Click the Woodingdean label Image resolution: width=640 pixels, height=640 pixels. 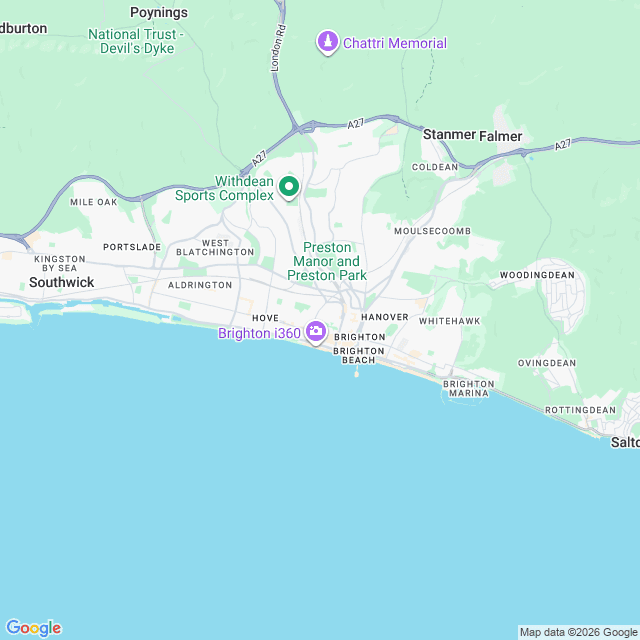pyautogui.click(x=537, y=275)
